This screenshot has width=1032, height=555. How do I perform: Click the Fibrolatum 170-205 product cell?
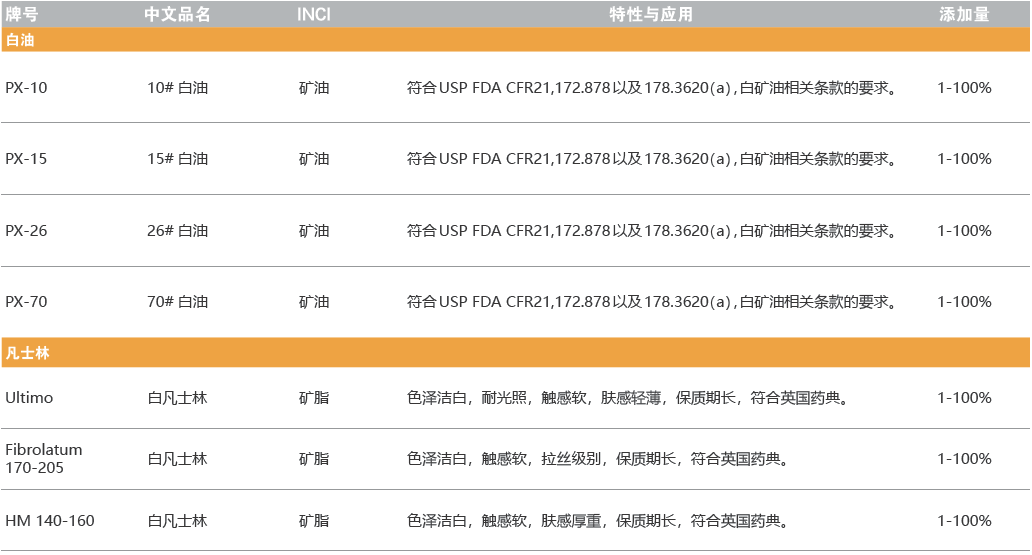click(44, 459)
